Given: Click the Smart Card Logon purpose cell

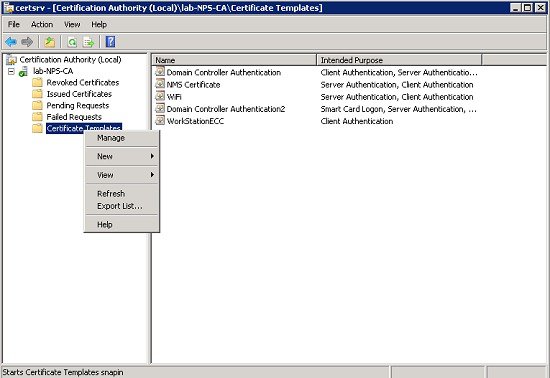Looking at the screenshot, I should pyautogui.click(x=398, y=109).
